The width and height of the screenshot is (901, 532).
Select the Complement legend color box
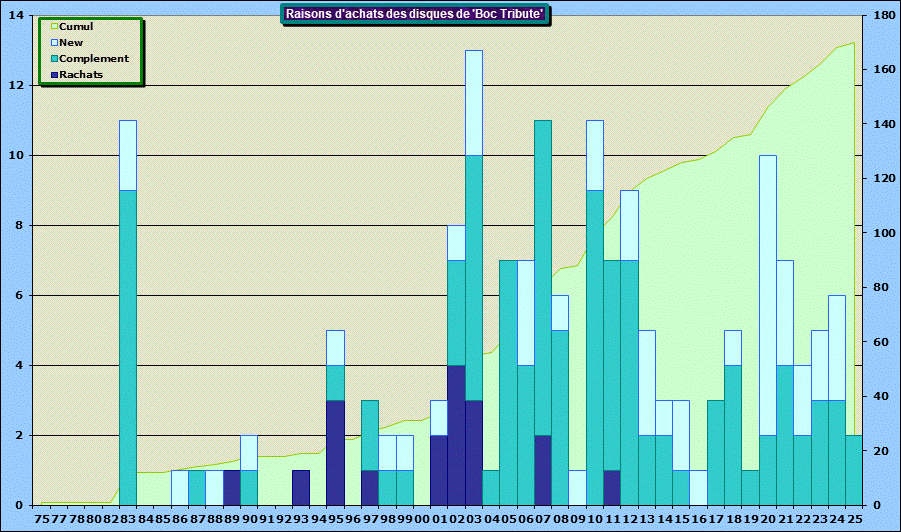[x=52, y=58]
